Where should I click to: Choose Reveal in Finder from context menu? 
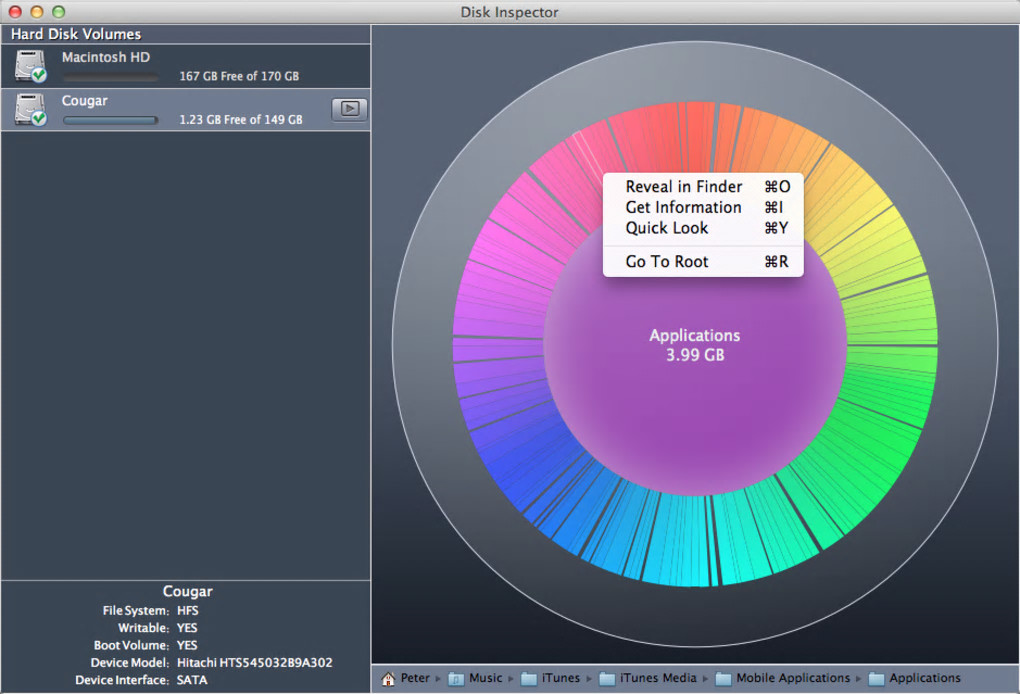pos(684,187)
